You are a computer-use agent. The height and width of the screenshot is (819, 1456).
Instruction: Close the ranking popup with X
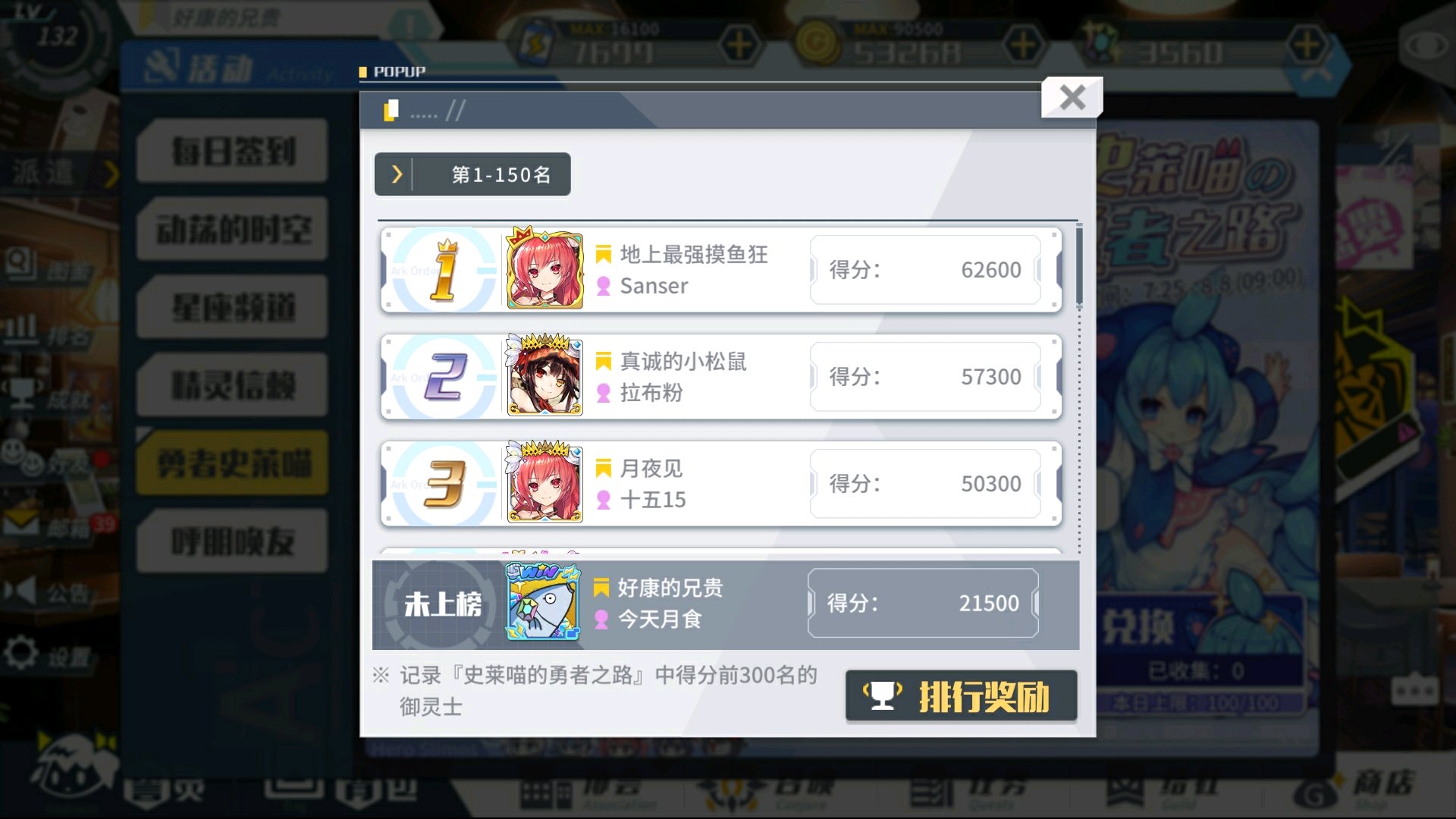1072,97
